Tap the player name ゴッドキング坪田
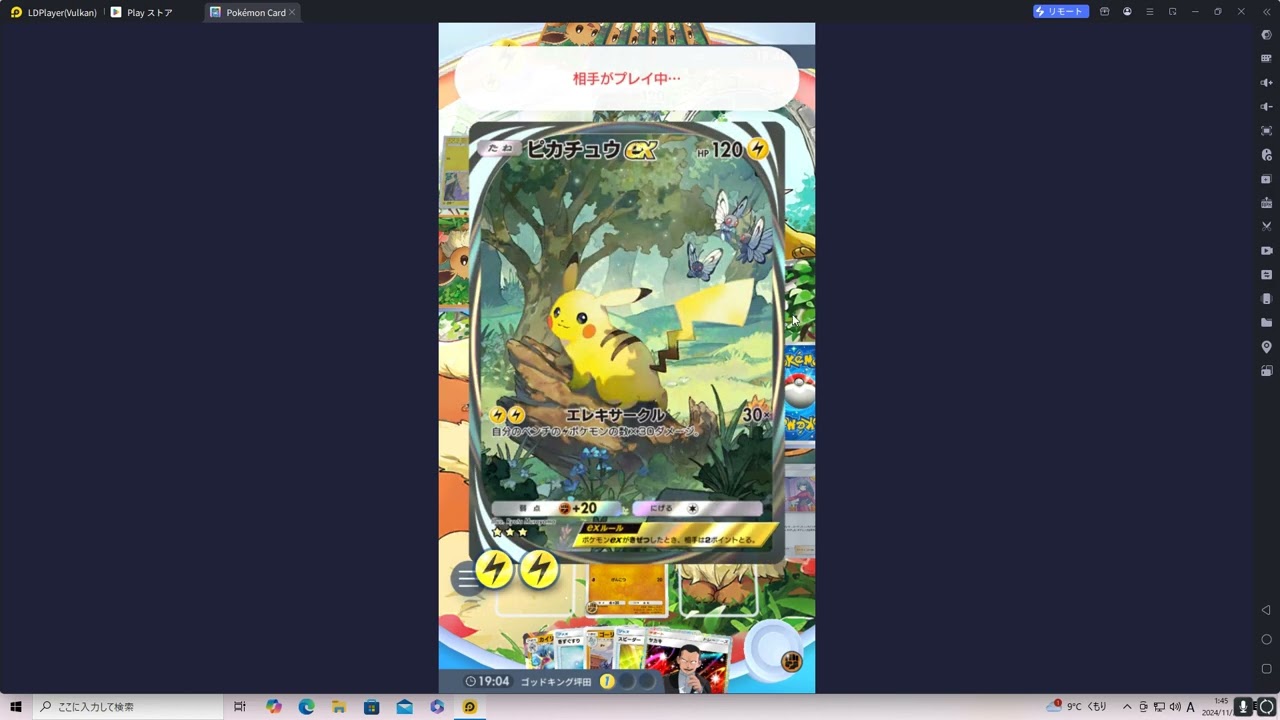Viewport: 1280px width, 720px height. click(556, 681)
